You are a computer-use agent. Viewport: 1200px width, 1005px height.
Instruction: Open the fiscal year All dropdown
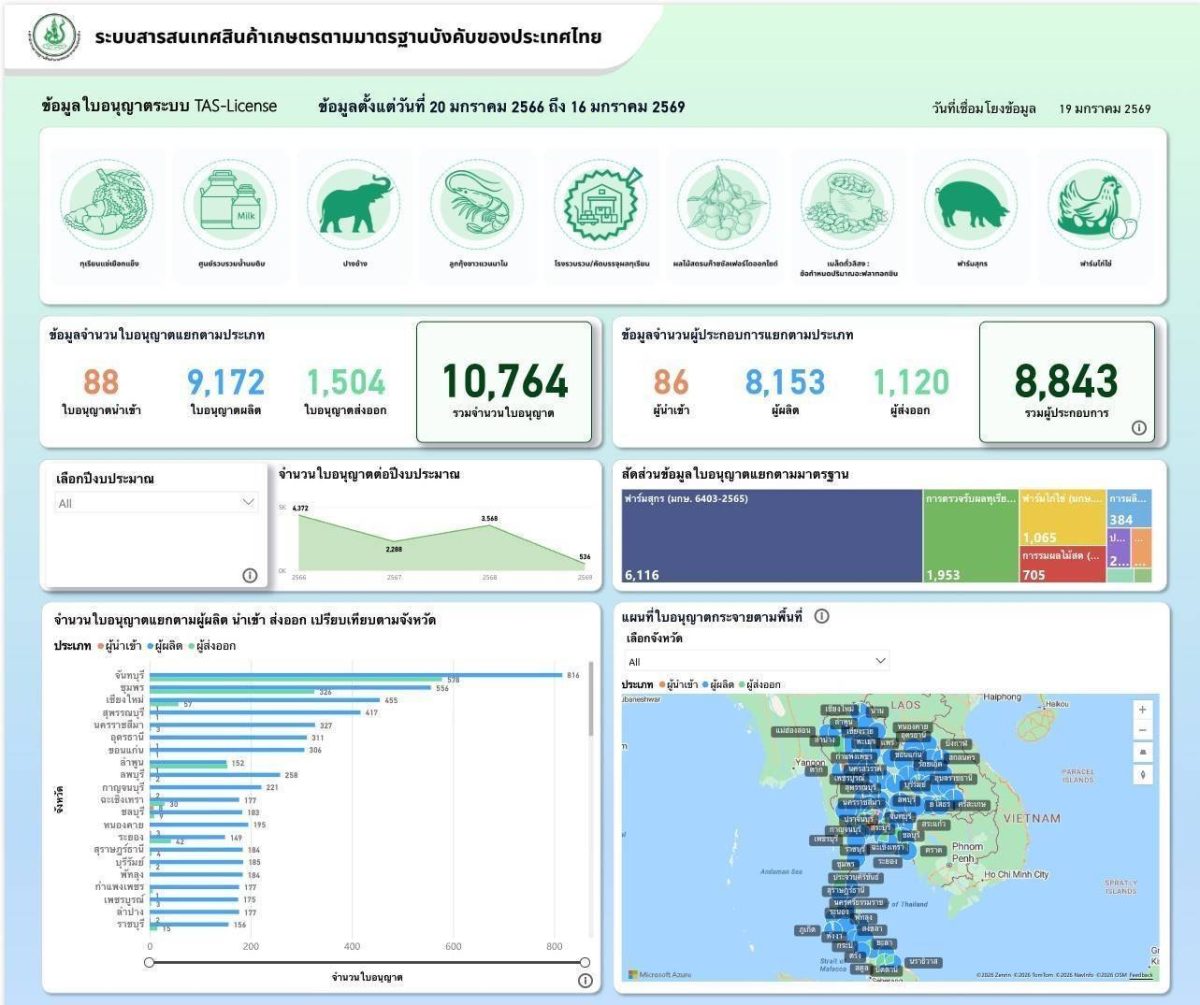pyautogui.click(x=156, y=503)
